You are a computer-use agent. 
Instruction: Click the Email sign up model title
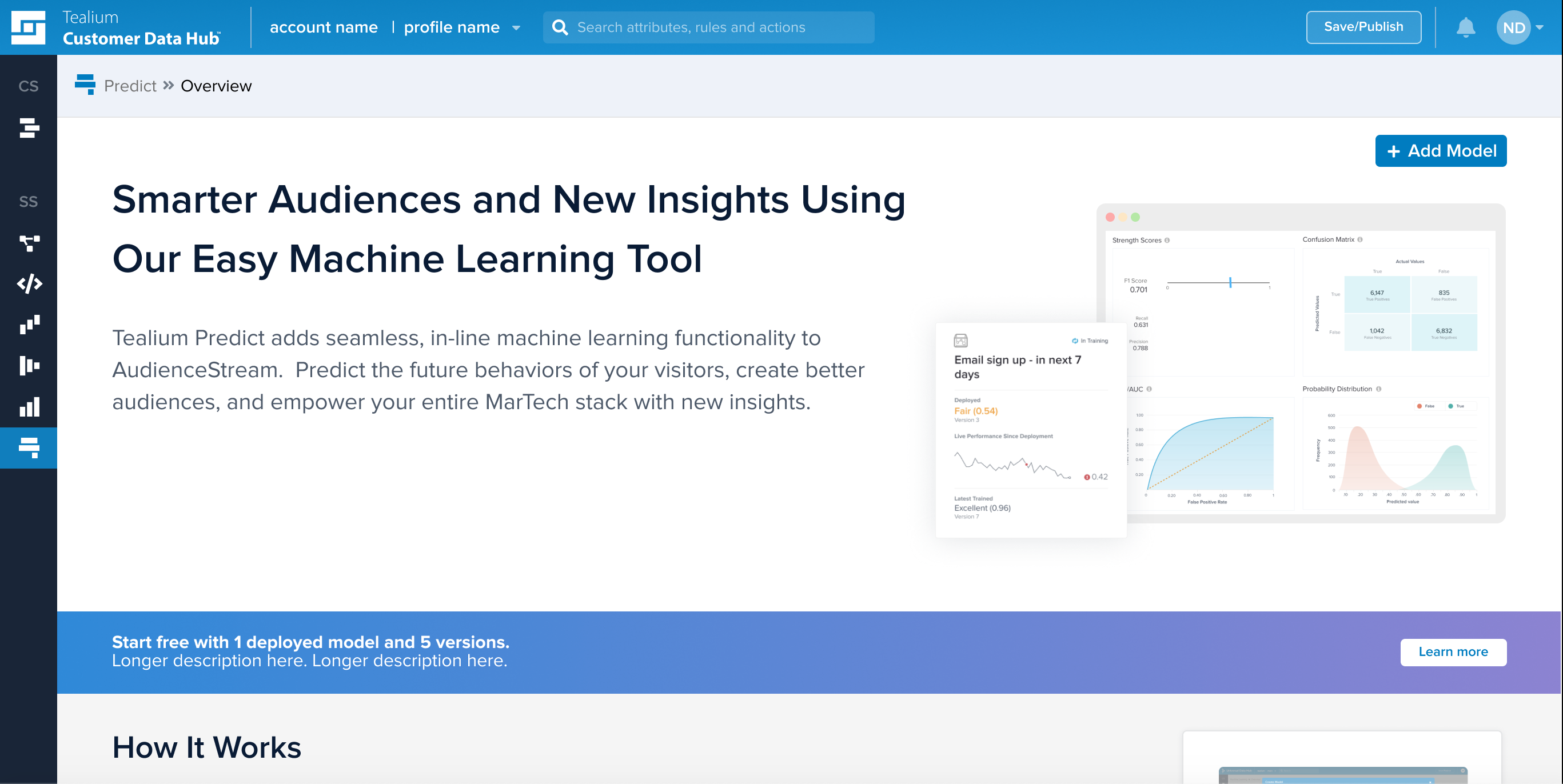[1018, 367]
